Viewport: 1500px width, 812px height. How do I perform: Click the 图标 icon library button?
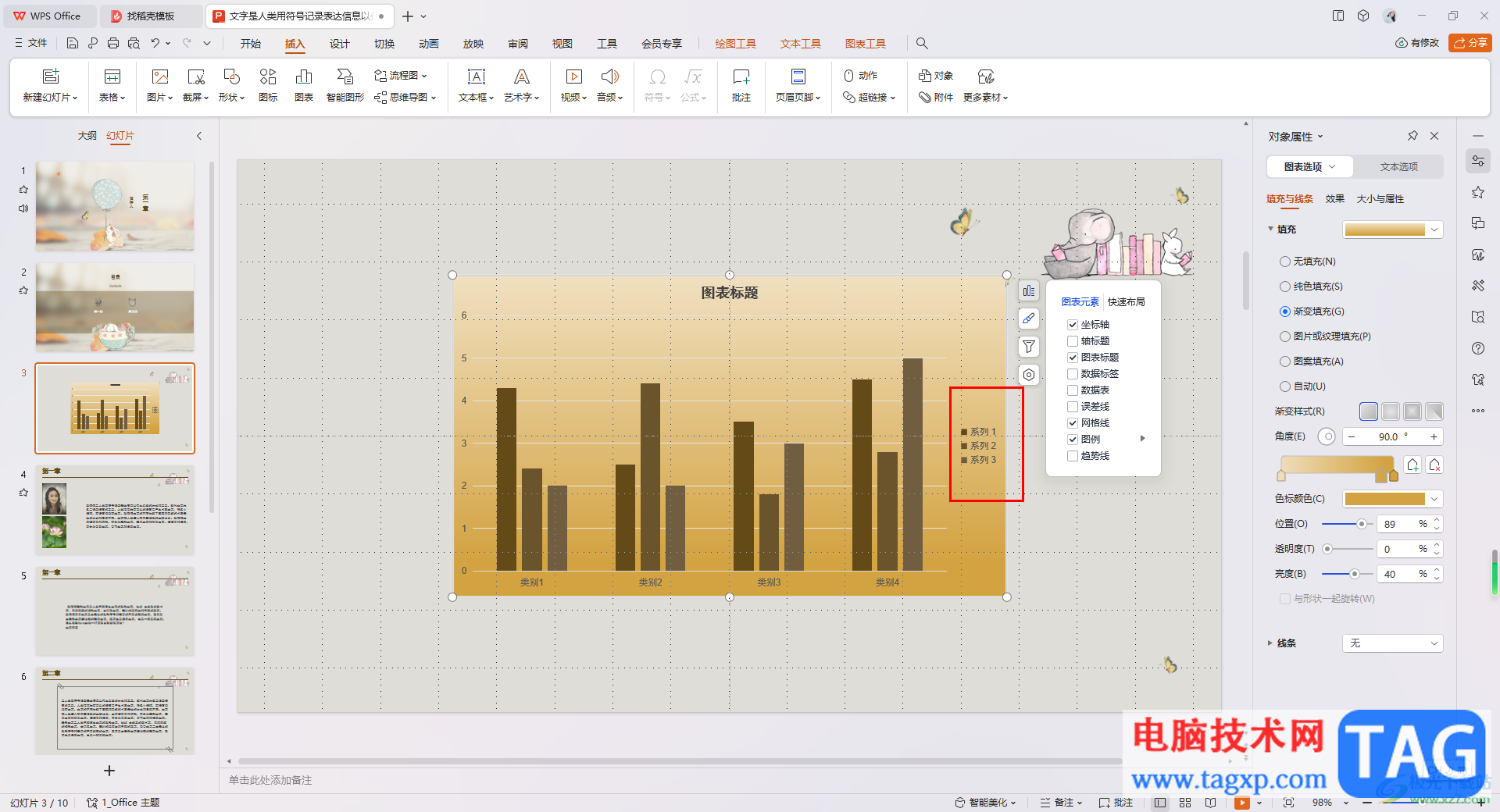268,84
